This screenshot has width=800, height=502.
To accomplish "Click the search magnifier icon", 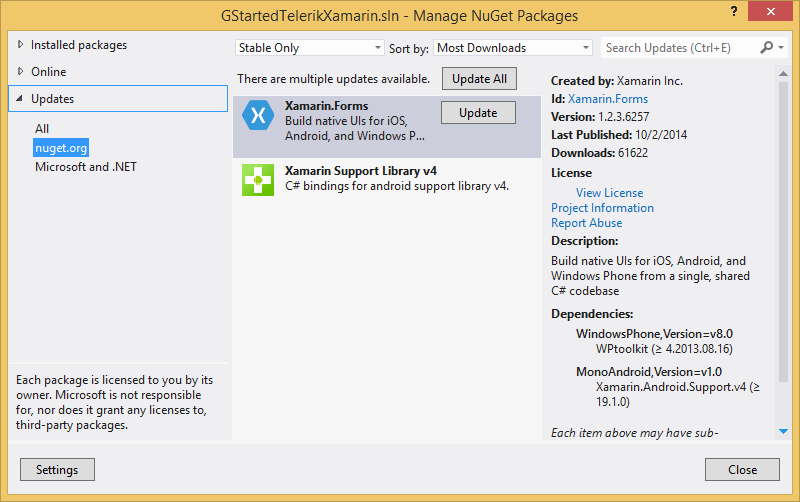I will pyautogui.click(x=767, y=47).
